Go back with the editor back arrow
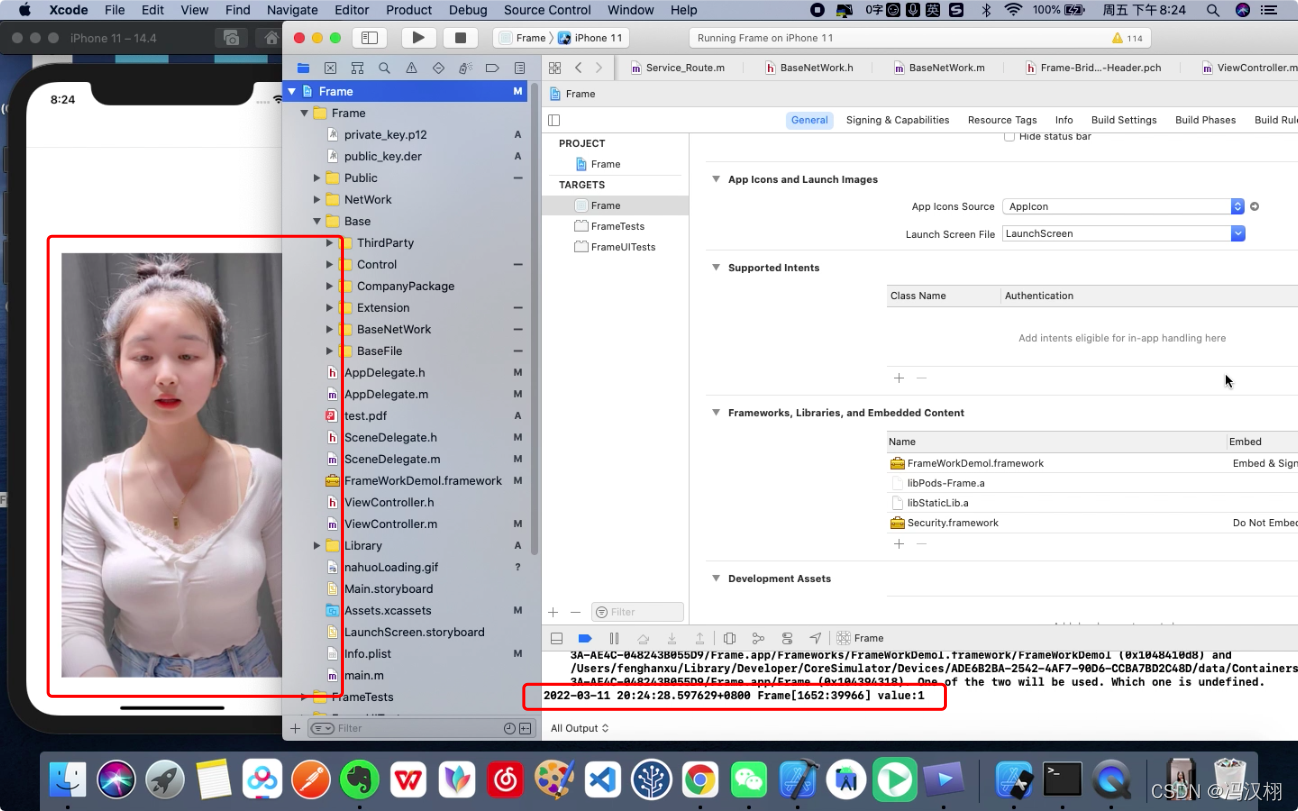 [x=578, y=68]
